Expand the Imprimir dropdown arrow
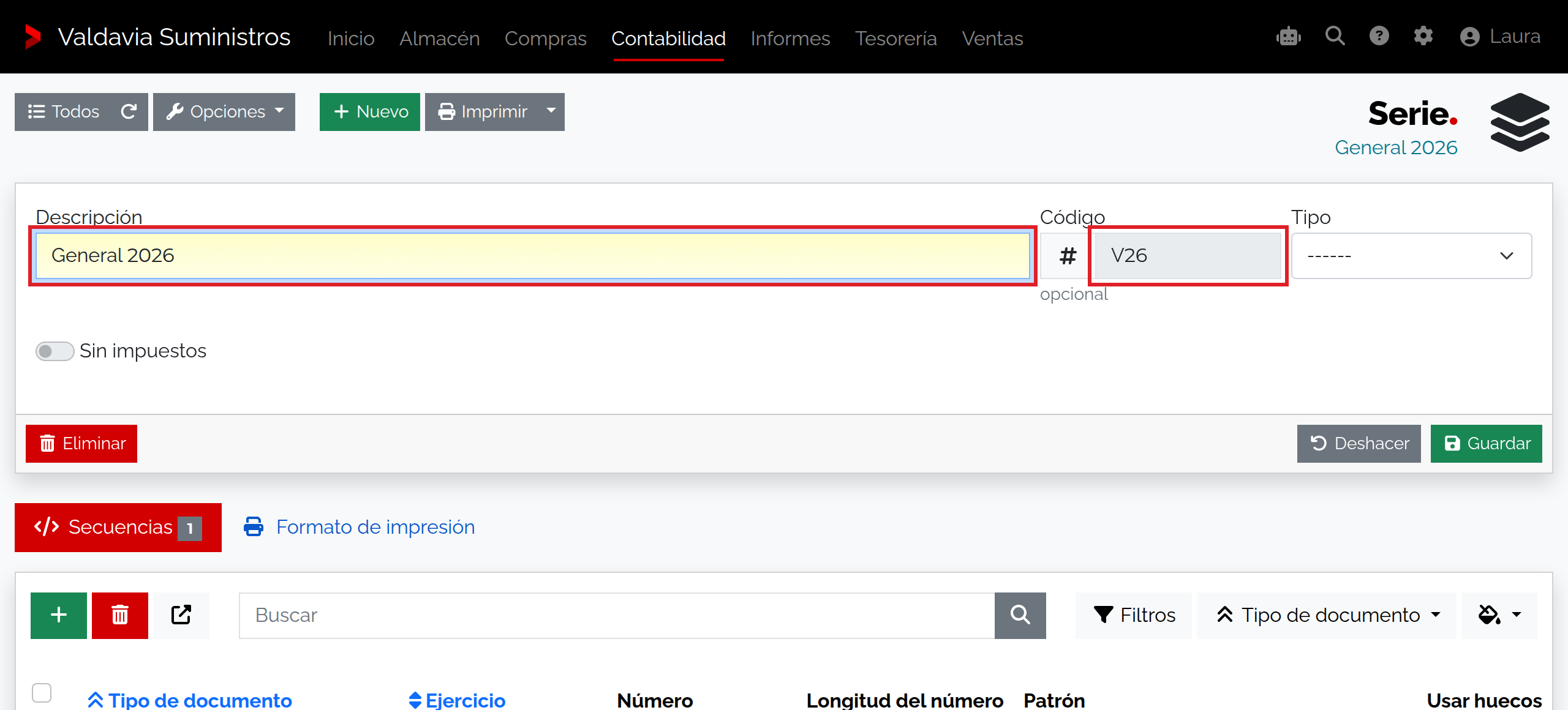Image resolution: width=1568 pixels, height=710 pixels. (x=551, y=111)
